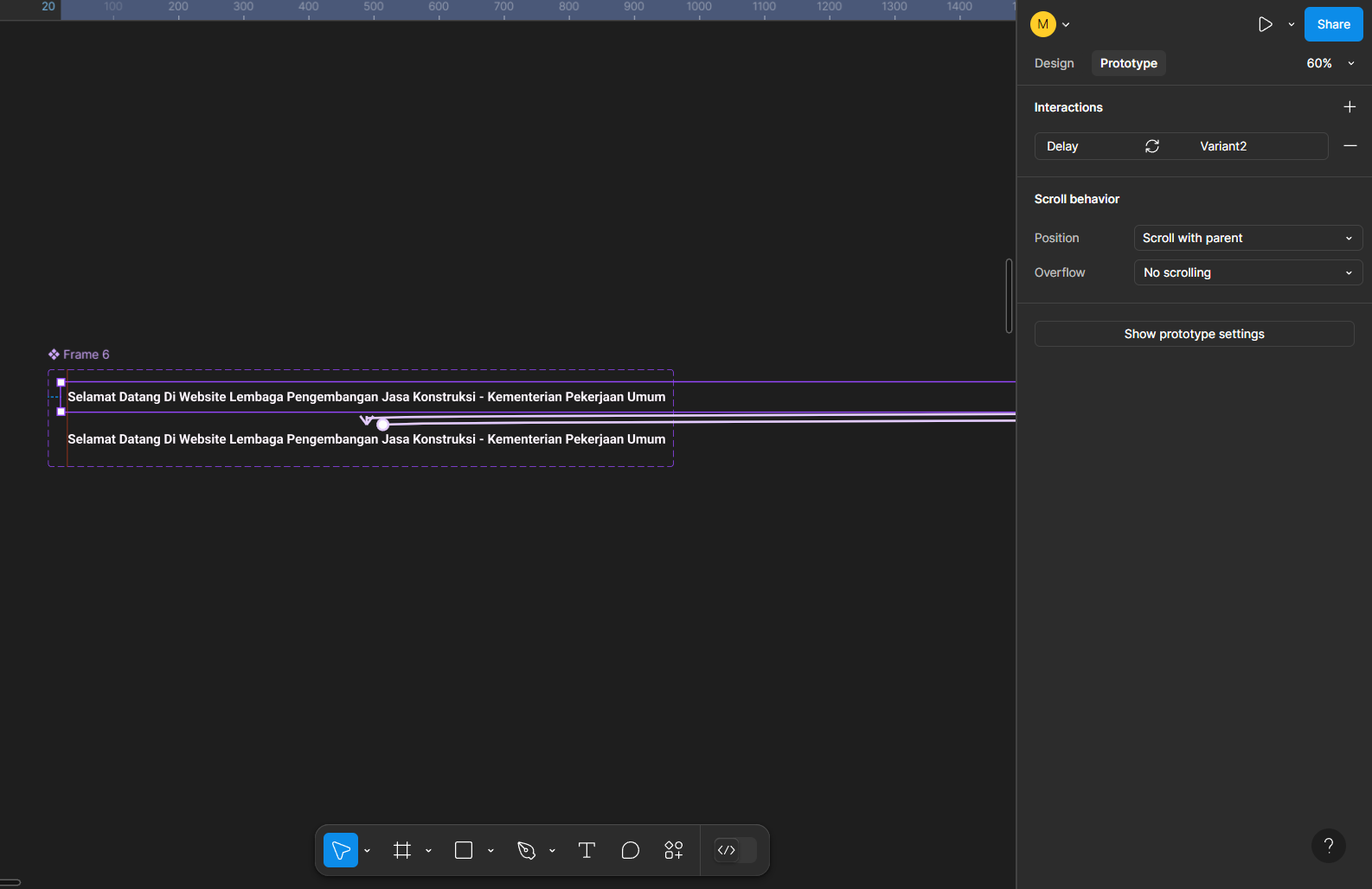The image size is (1372, 889).
Task: Open the Position Scroll with parent dropdown
Action: click(x=1247, y=238)
